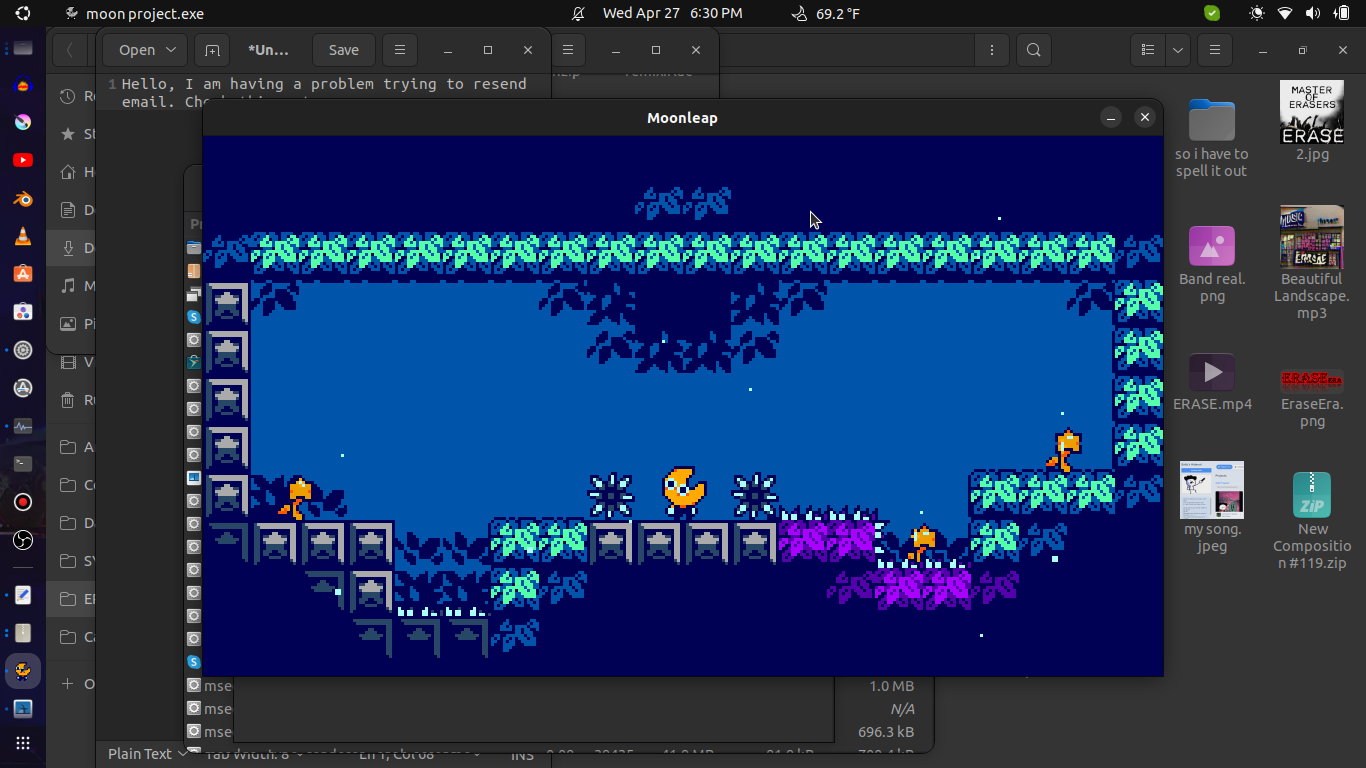Open the Flatpak store dock icon
The width and height of the screenshot is (1366, 768).
pos(23,312)
